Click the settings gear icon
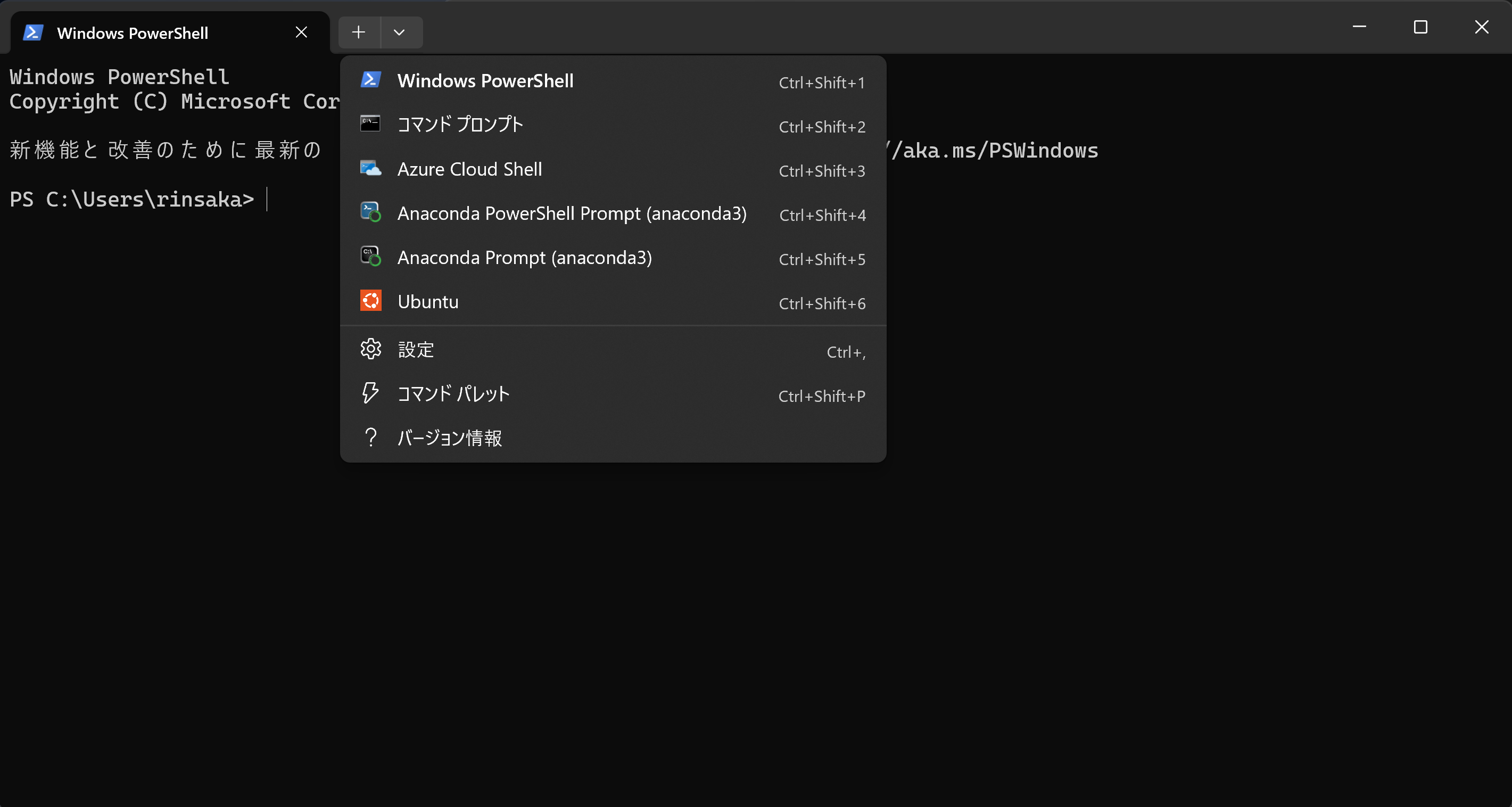Viewport: 1512px width, 807px height. (370, 350)
